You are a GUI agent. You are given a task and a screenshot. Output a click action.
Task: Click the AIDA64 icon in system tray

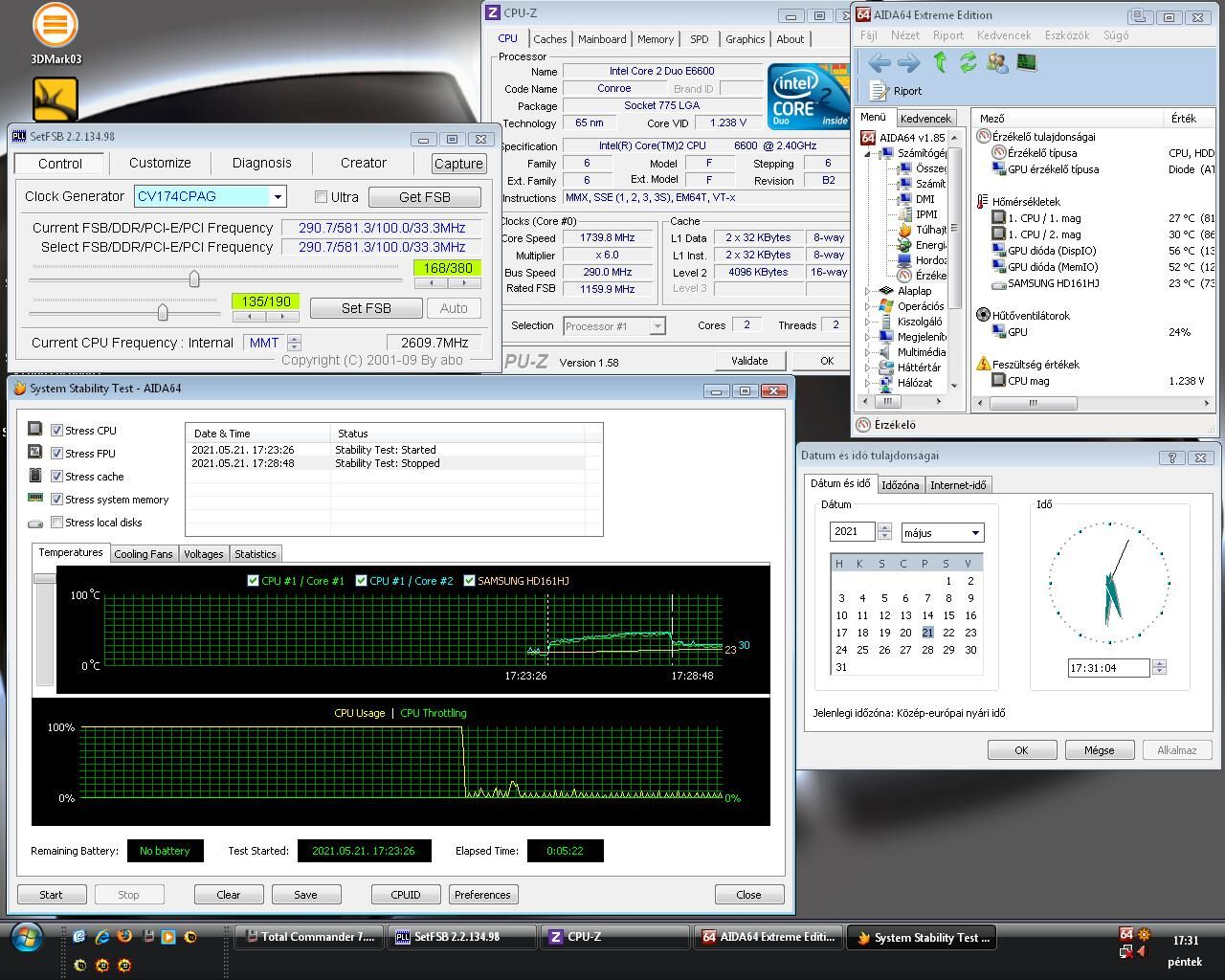(1126, 934)
